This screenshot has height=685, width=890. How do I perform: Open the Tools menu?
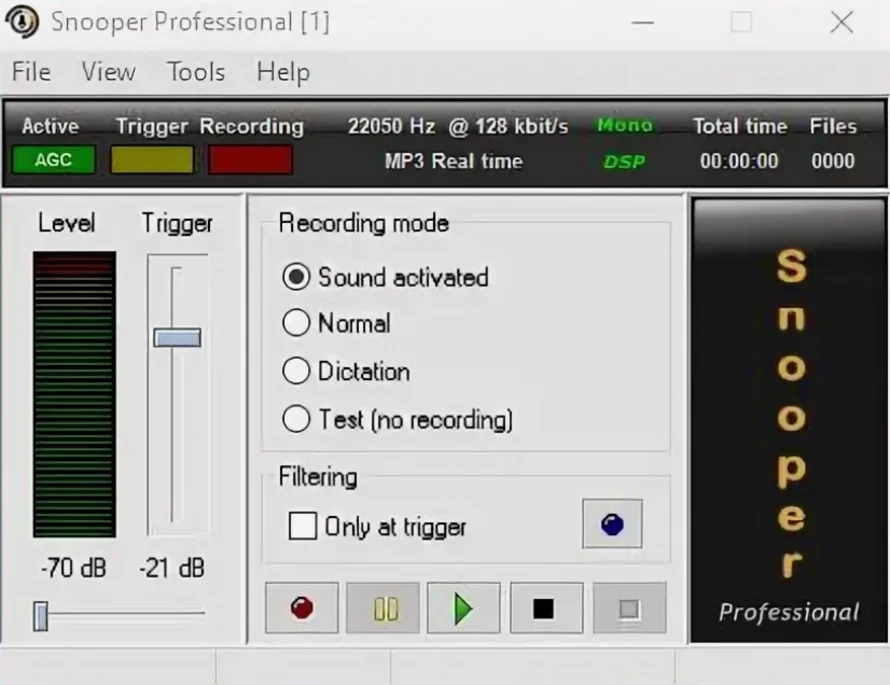pos(196,72)
